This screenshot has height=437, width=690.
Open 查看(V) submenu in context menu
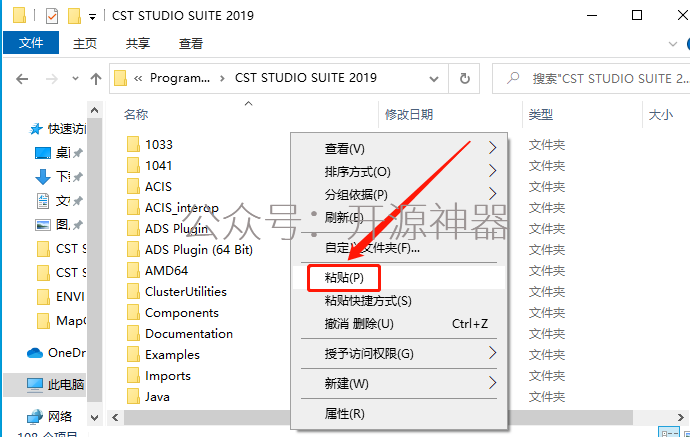point(399,148)
